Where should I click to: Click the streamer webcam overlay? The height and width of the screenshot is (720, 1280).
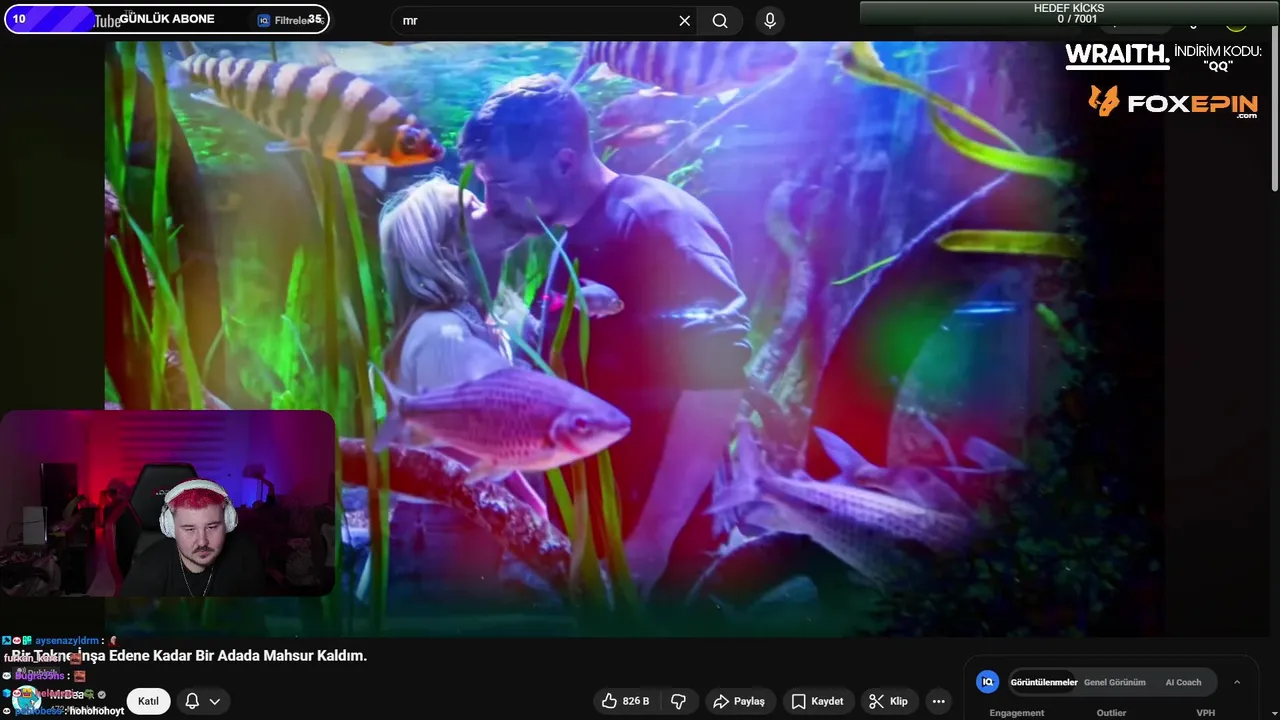point(167,503)
